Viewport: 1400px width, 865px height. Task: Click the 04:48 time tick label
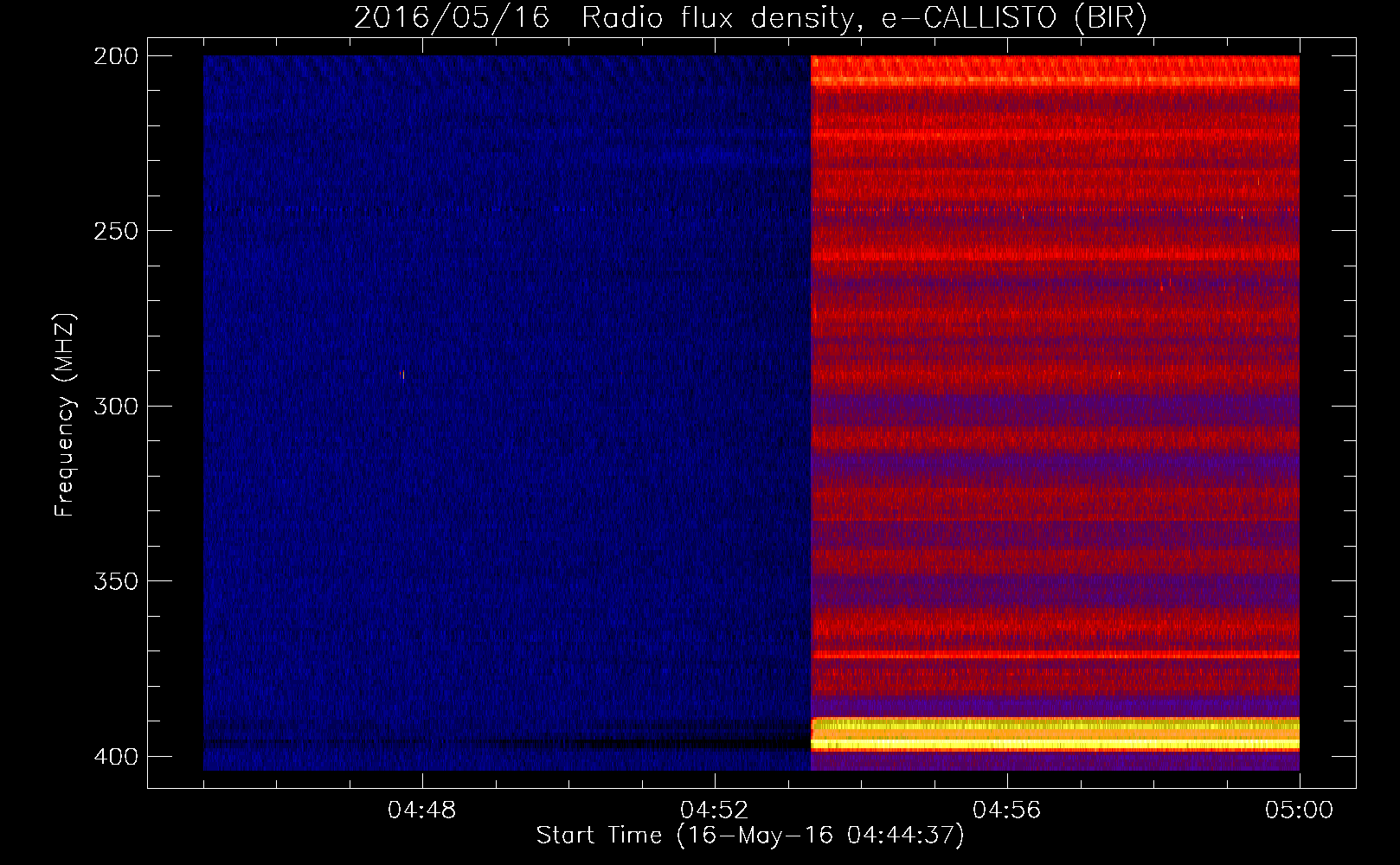[x=422, y=811]
